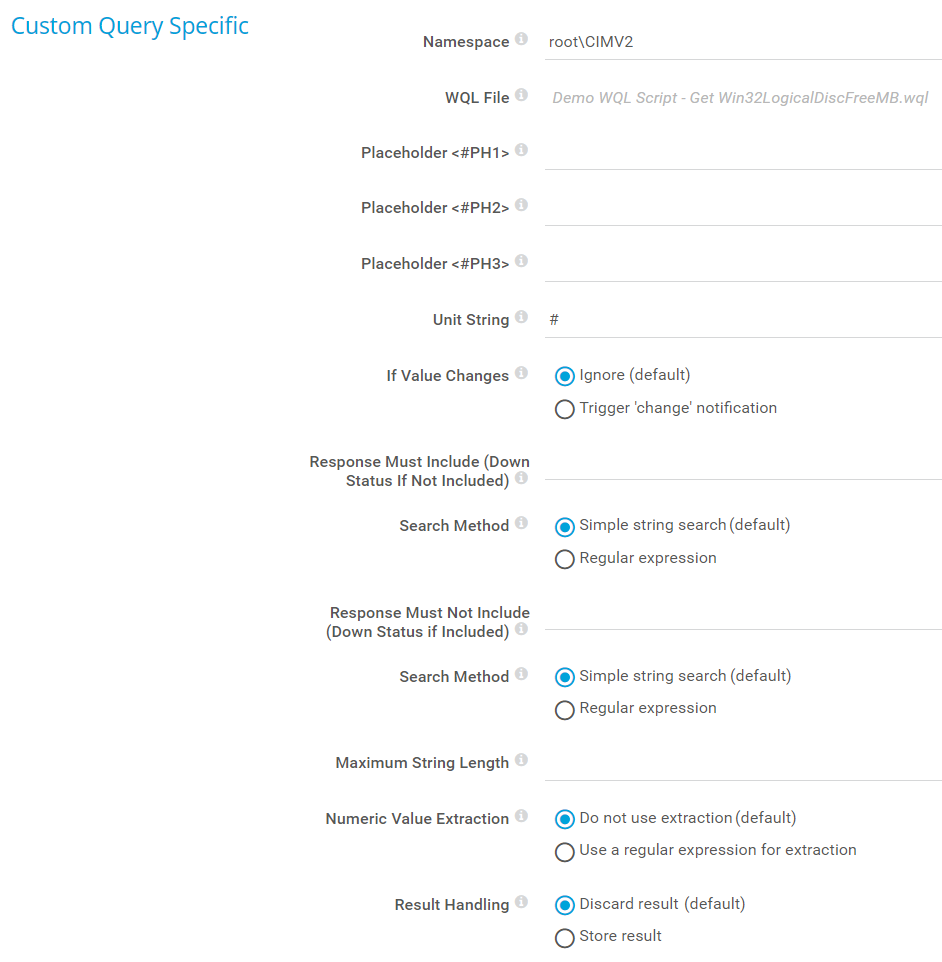Click the Placeholder <#PH3> input field
This screenshot has height=962, width=942.
743,264
